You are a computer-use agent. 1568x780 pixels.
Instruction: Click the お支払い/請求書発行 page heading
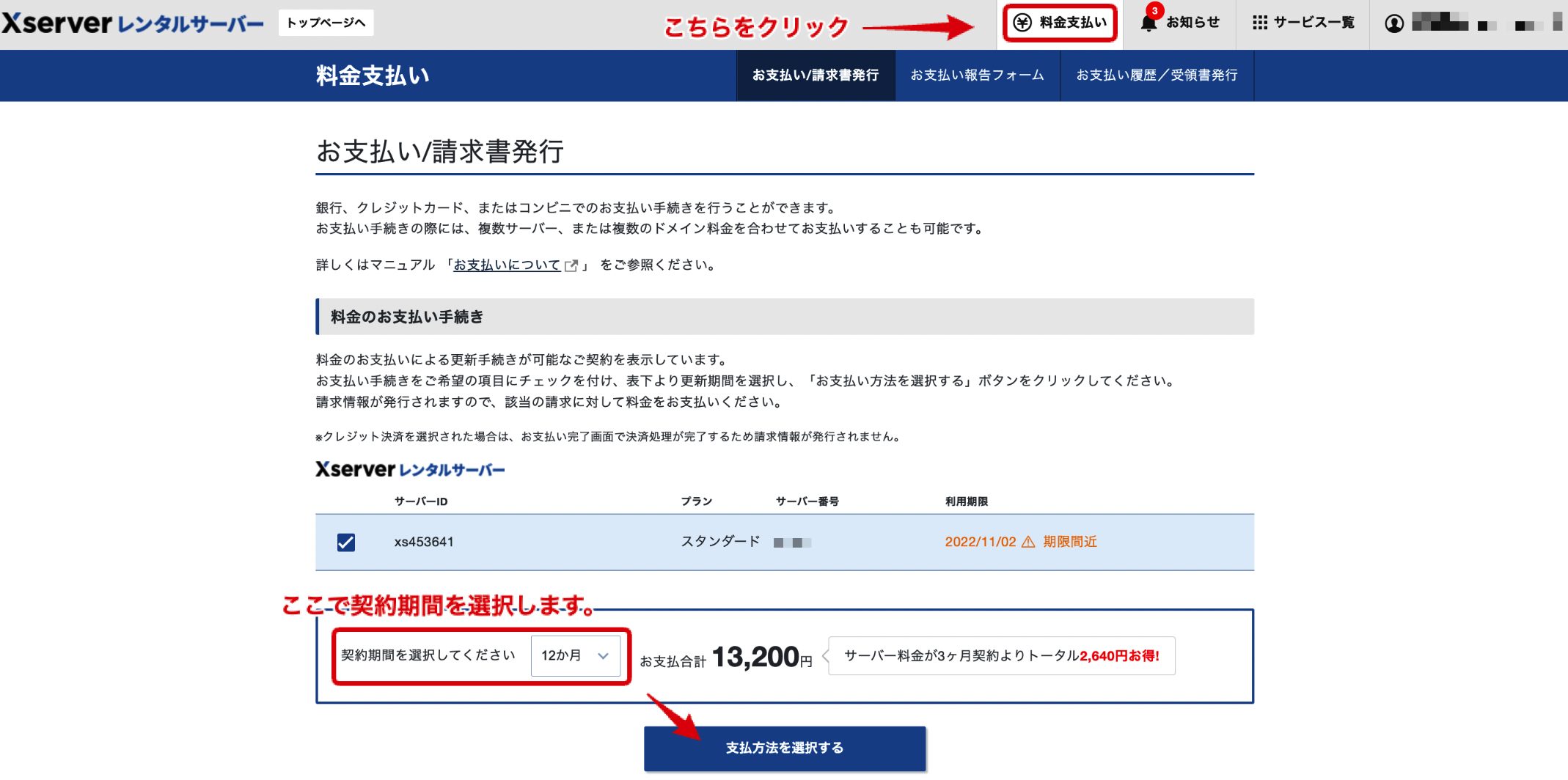[440, 152]
